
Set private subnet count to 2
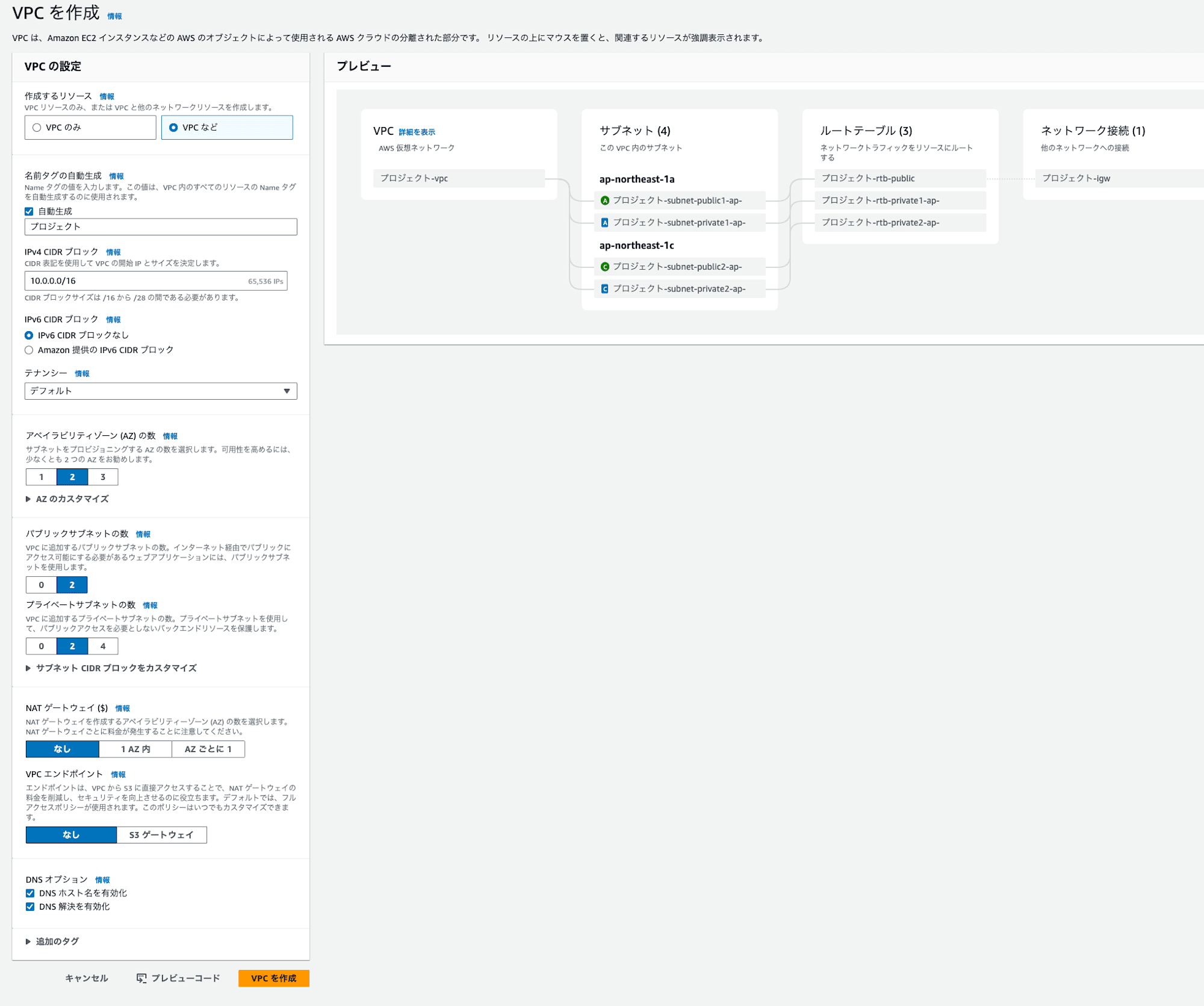(72, 647)
